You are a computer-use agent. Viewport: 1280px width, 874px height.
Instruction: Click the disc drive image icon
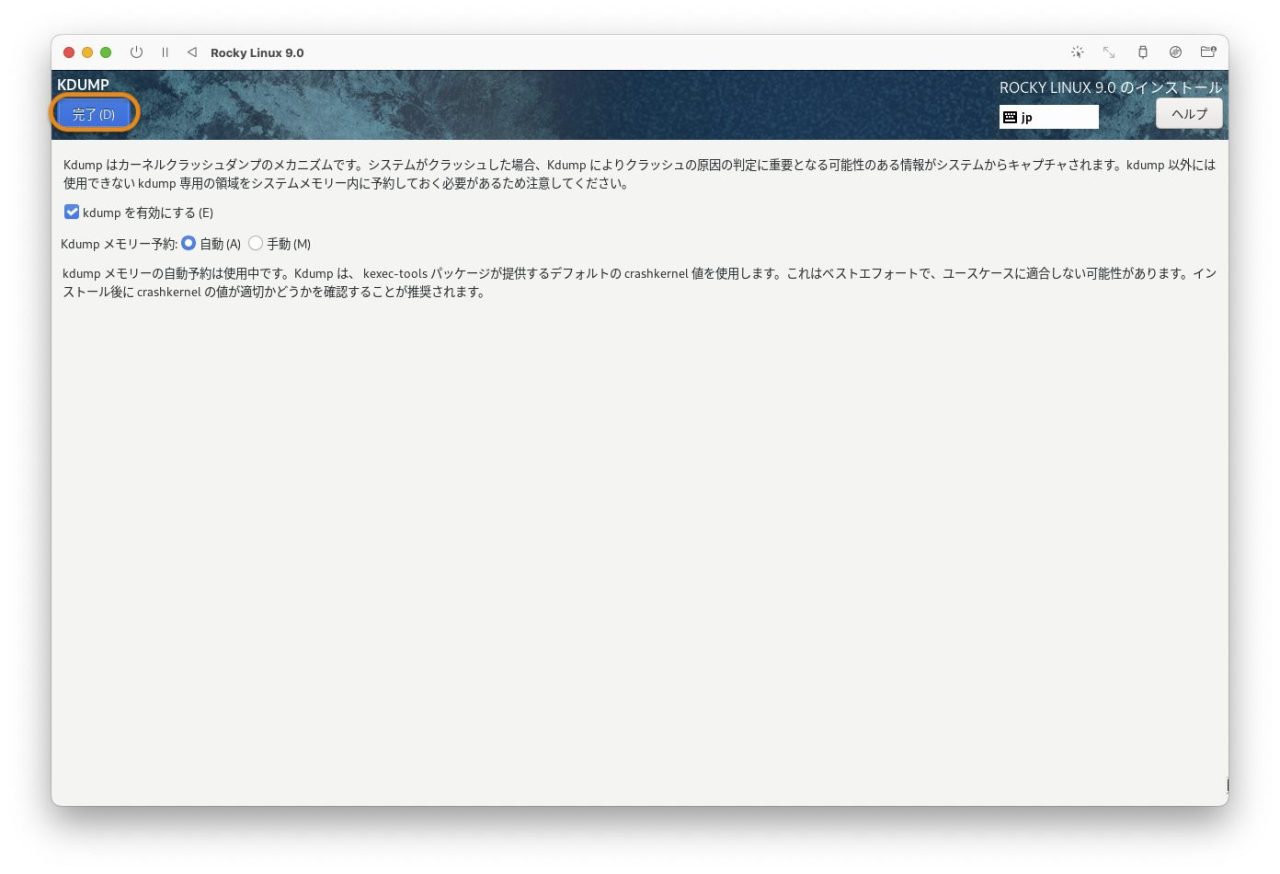click(1174, 52)
